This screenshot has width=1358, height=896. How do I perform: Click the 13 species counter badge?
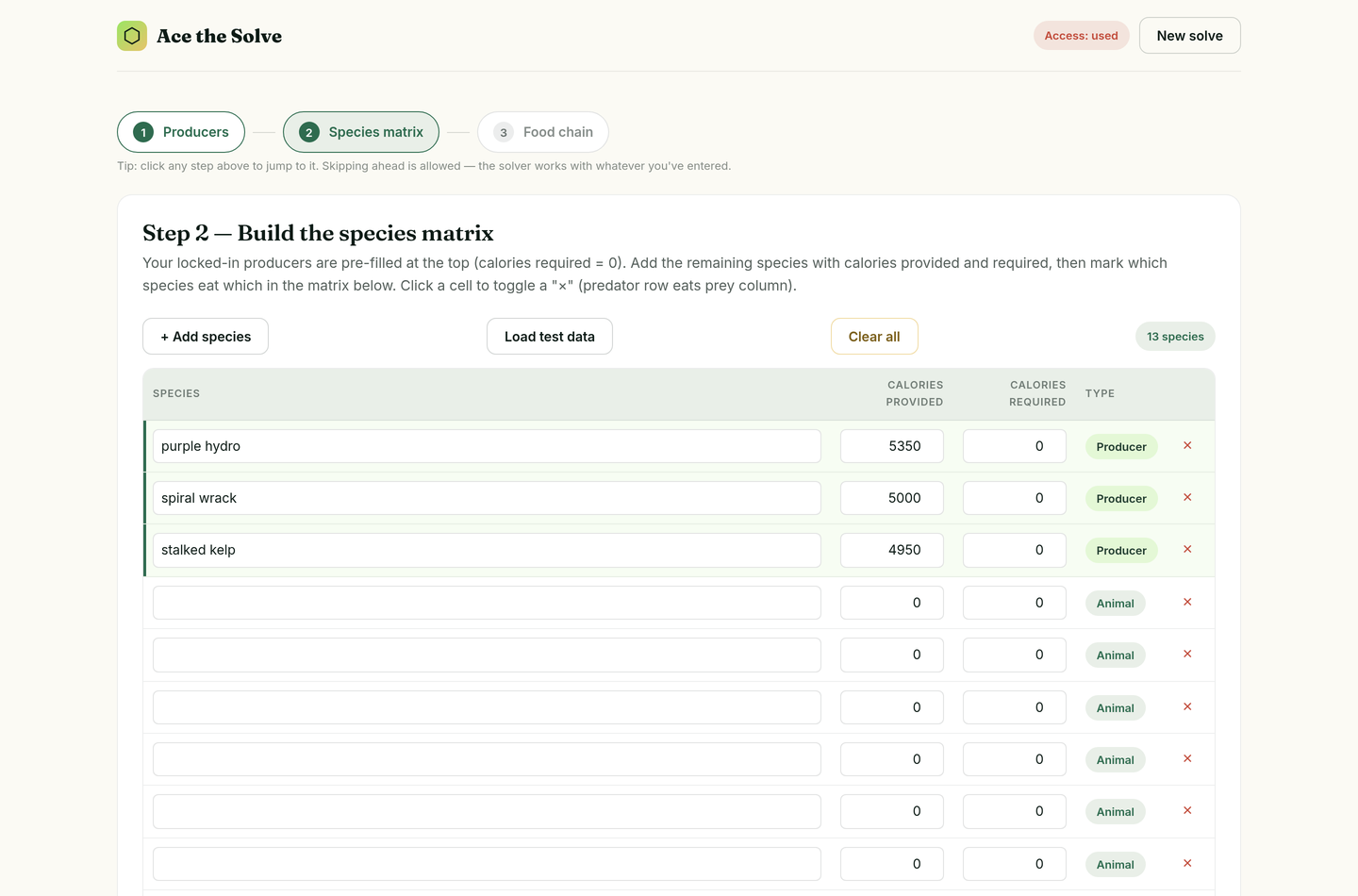click(x=1175, y=337)
